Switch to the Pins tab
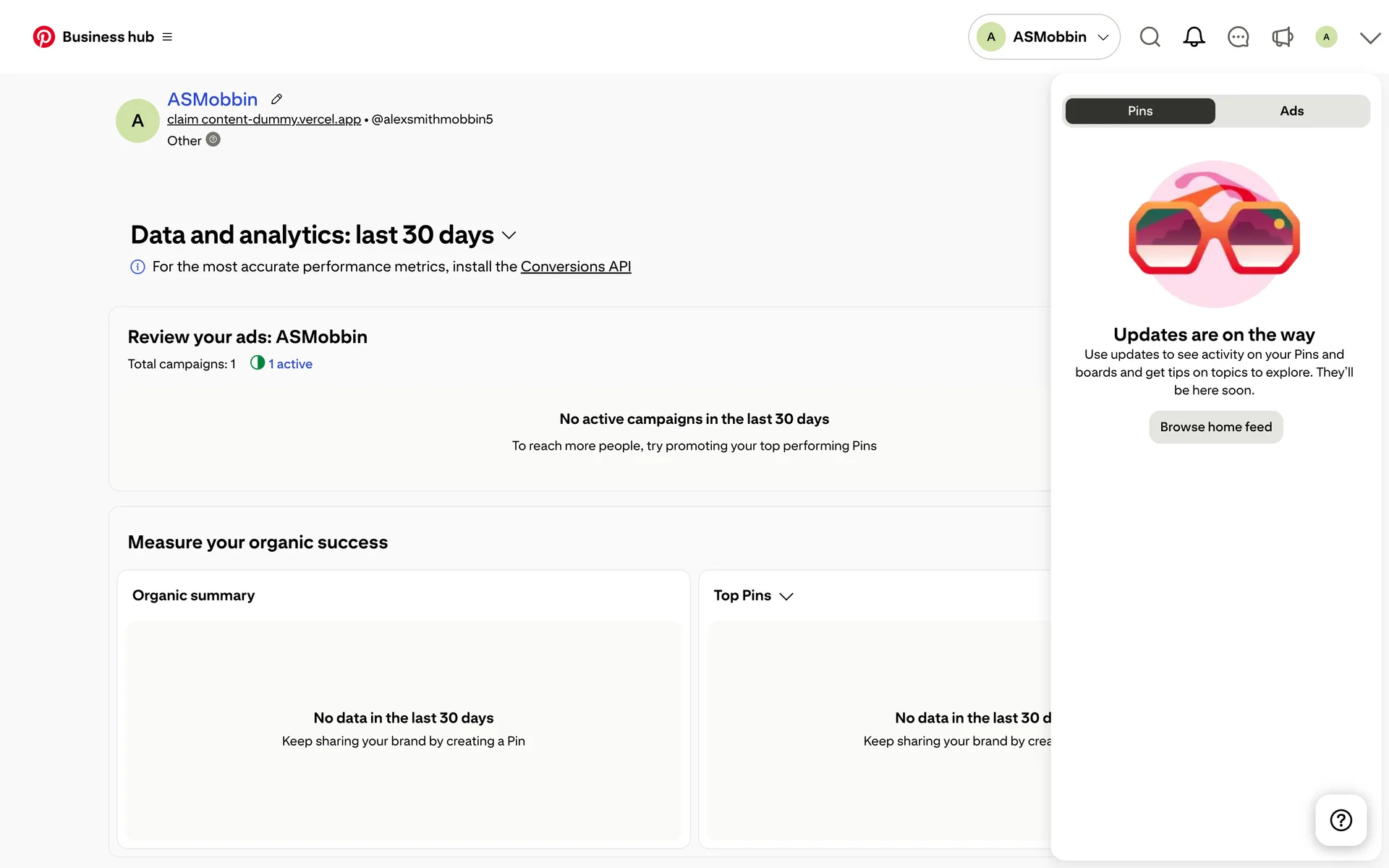Viewport: 1389px width, 868px height. pyautogui.click(x=1139, y=111)
